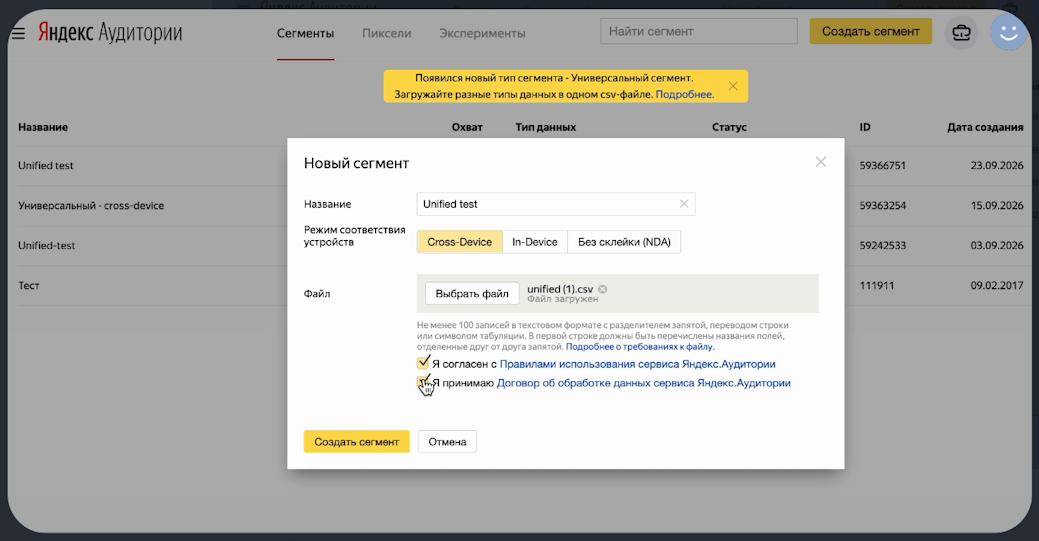Close the yellow notification banner

click(733, 86)
